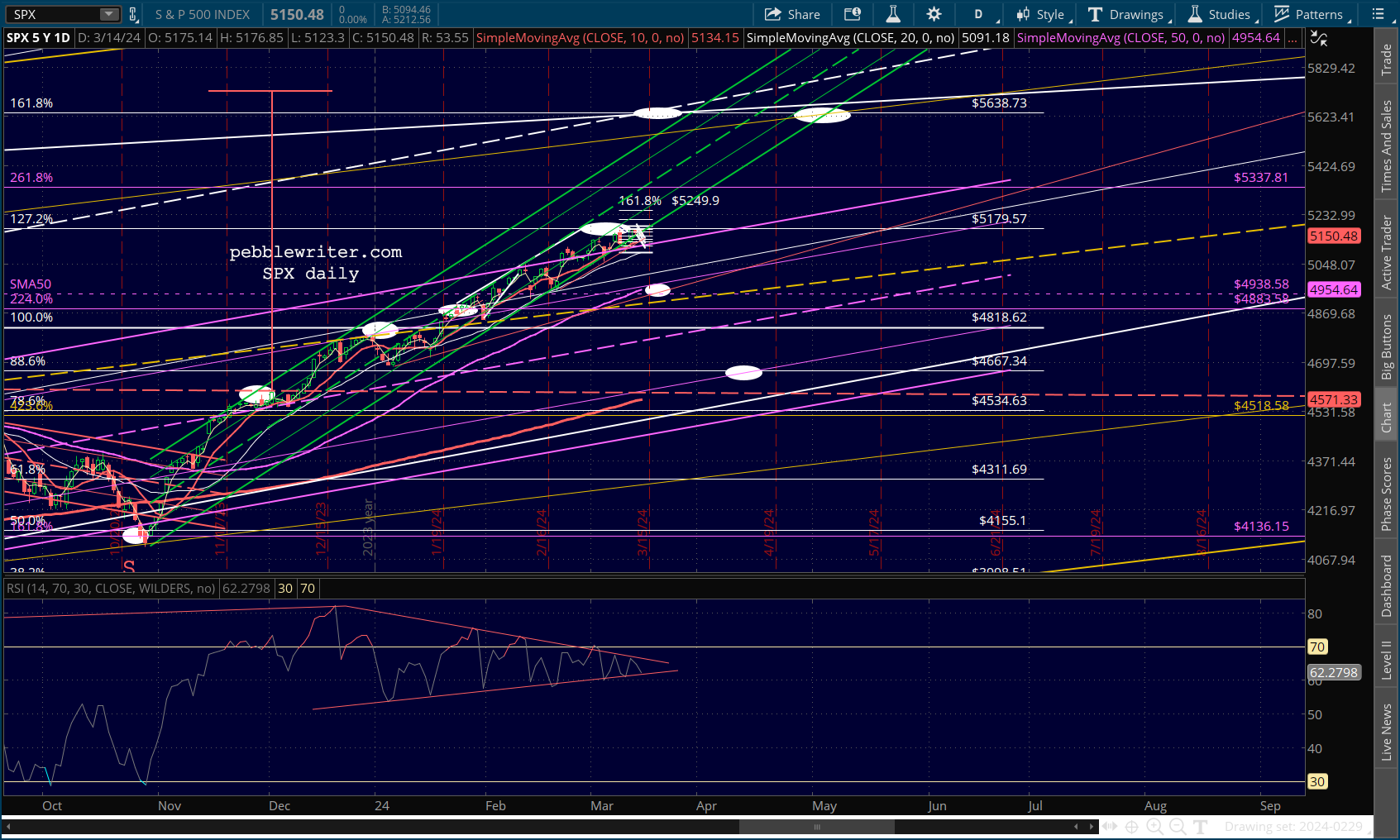Open the D timeframe dropdown
Image resolution: width=1400 pixels, height=840 pixels.
pyautogui.click(x=982, y=14)
